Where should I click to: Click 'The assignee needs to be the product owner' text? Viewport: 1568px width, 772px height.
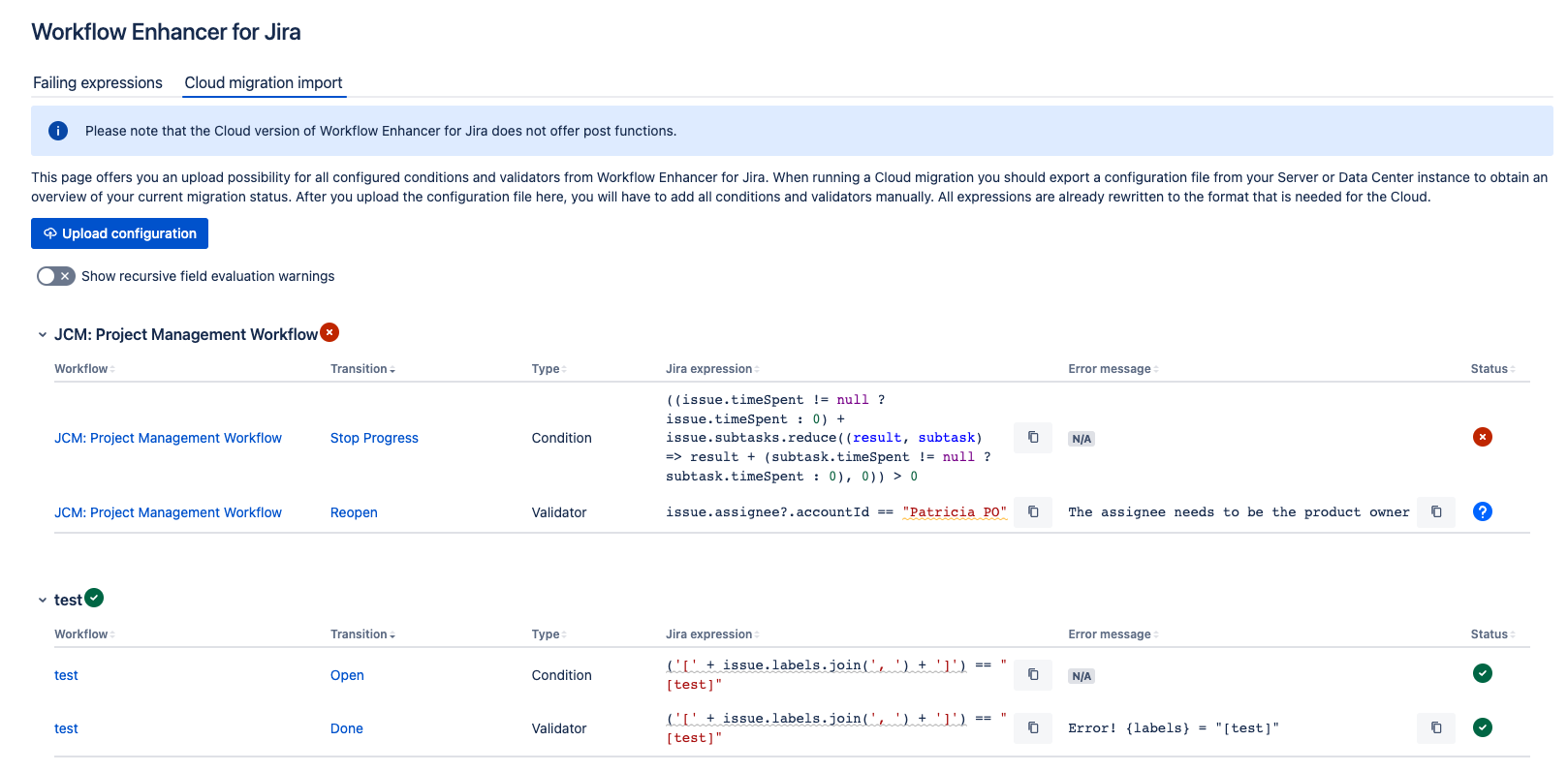click(x=1239, y=511)
